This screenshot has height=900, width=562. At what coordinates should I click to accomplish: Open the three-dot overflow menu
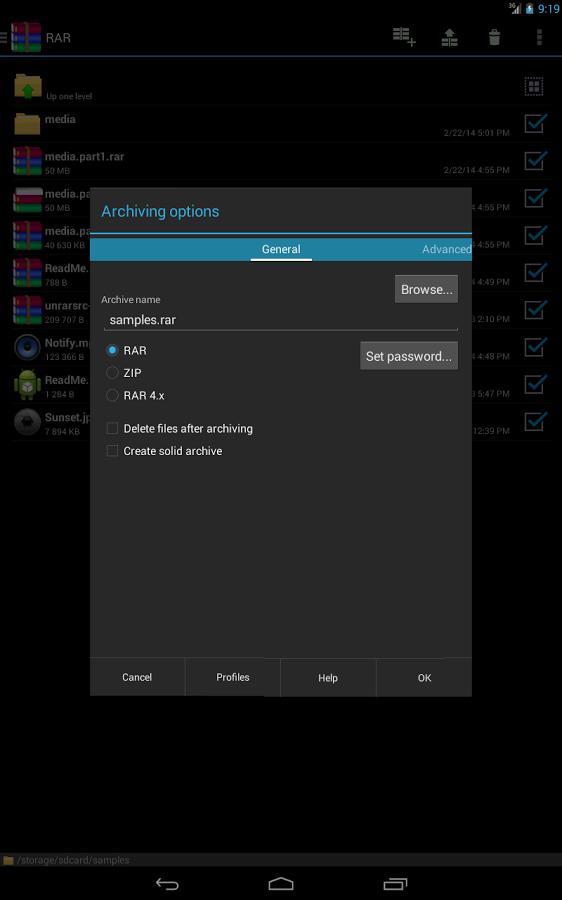pyautogui.click(x=539, y=37)
